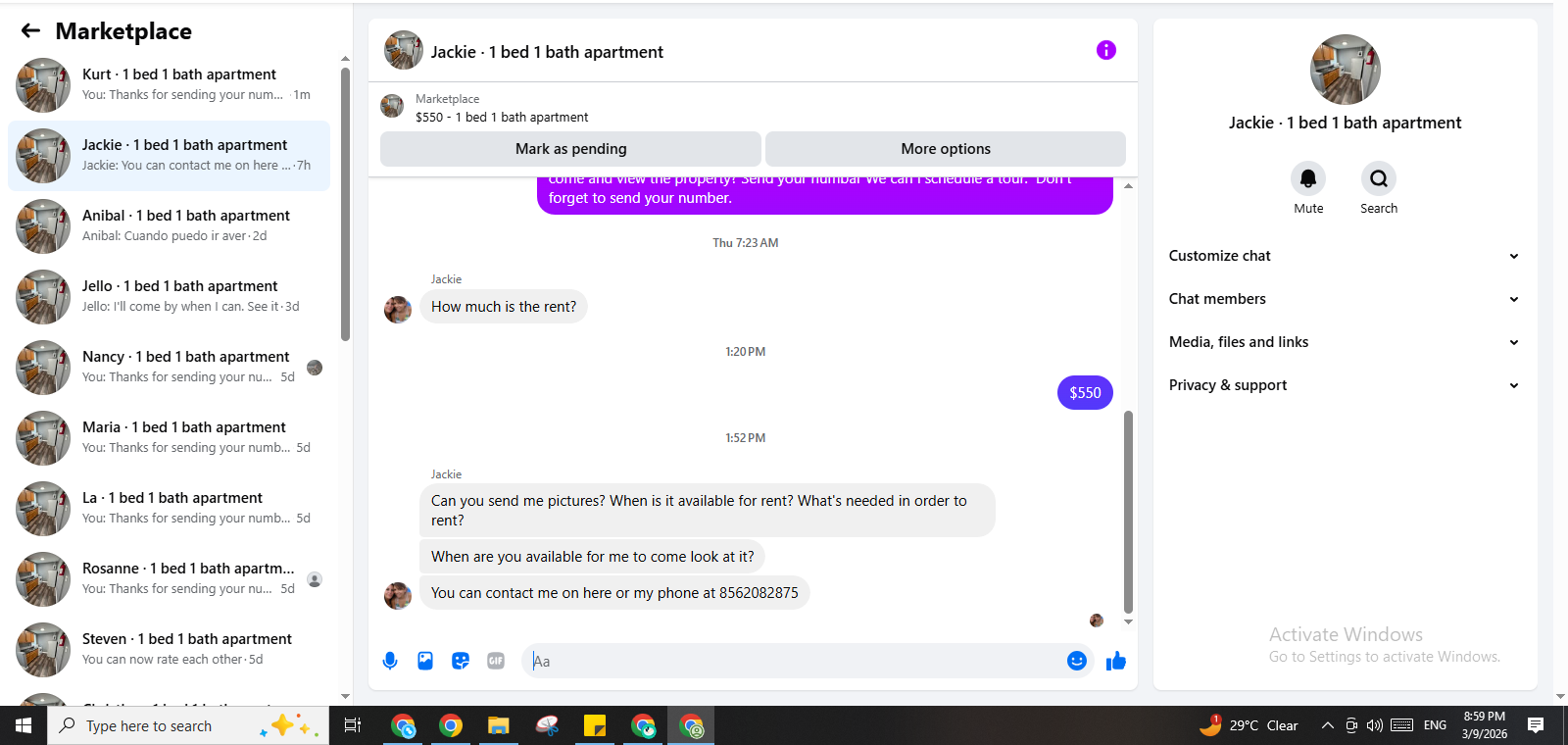The height and width of the screenshot is (745, 1568).
Task: Click the More options button
Action: (946, 149)
